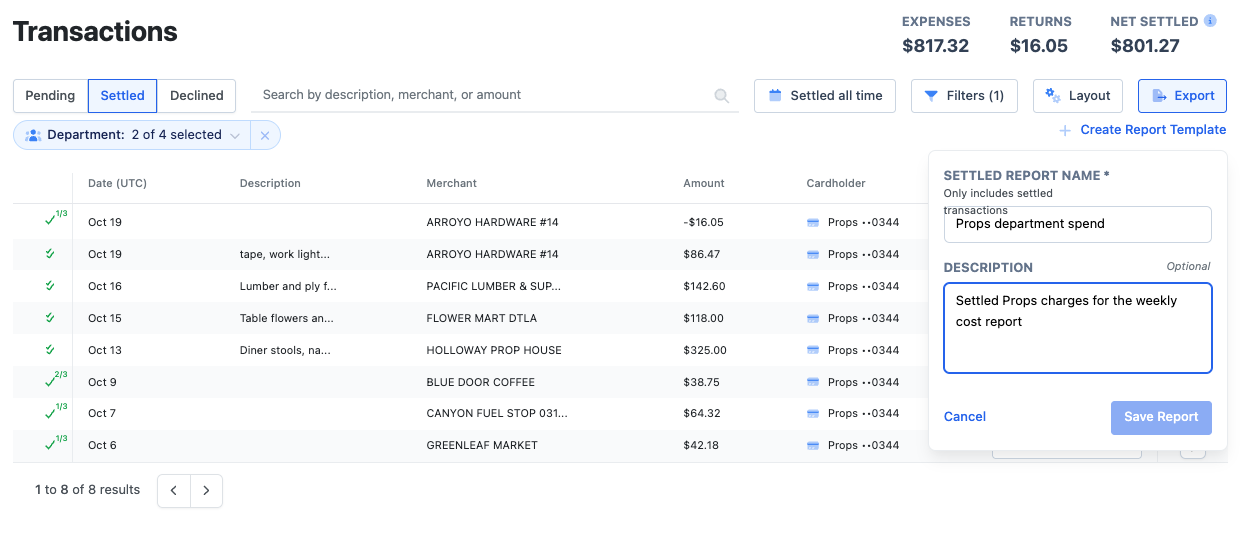Click card icon in PACIFIC LUMBER row

pos(813,286)
